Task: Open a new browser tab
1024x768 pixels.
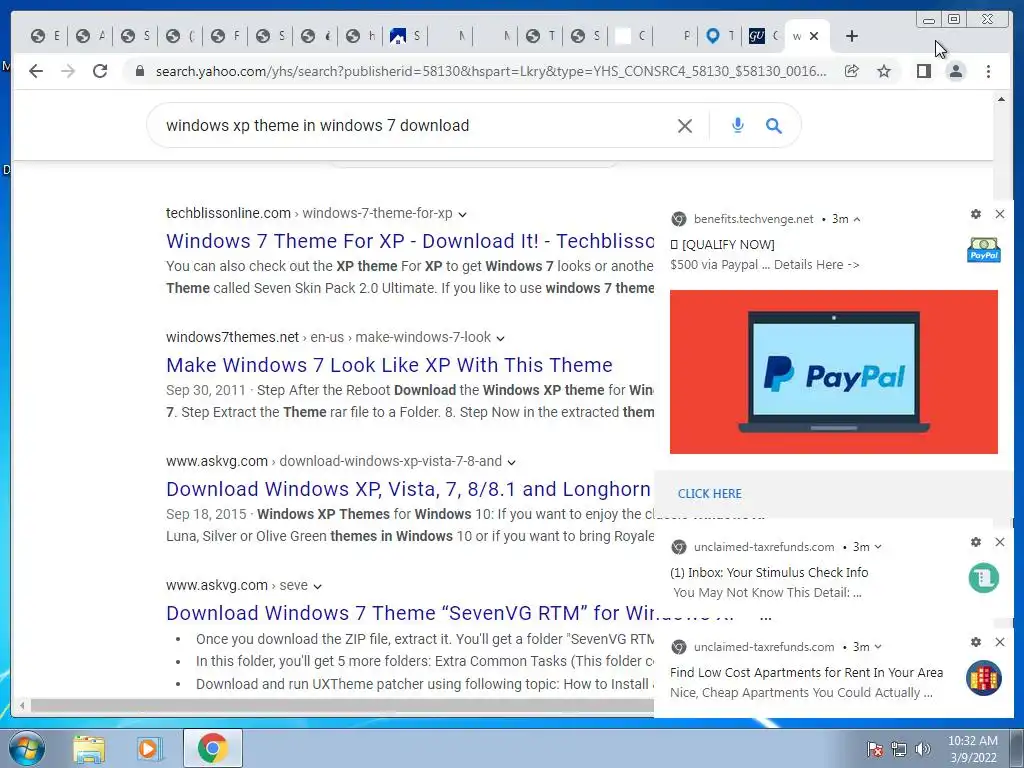Action: click(x=852, y=37)
